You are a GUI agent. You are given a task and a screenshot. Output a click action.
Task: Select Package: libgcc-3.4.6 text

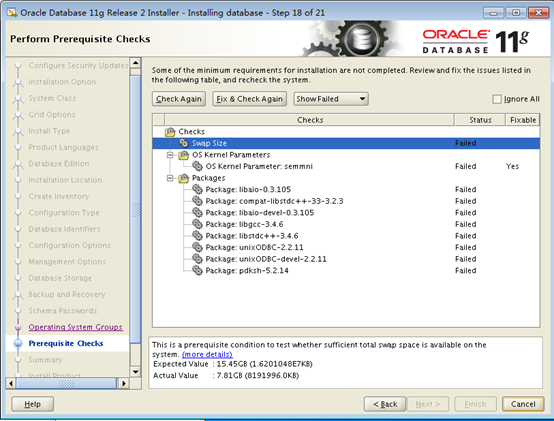(x=244, y=224)
